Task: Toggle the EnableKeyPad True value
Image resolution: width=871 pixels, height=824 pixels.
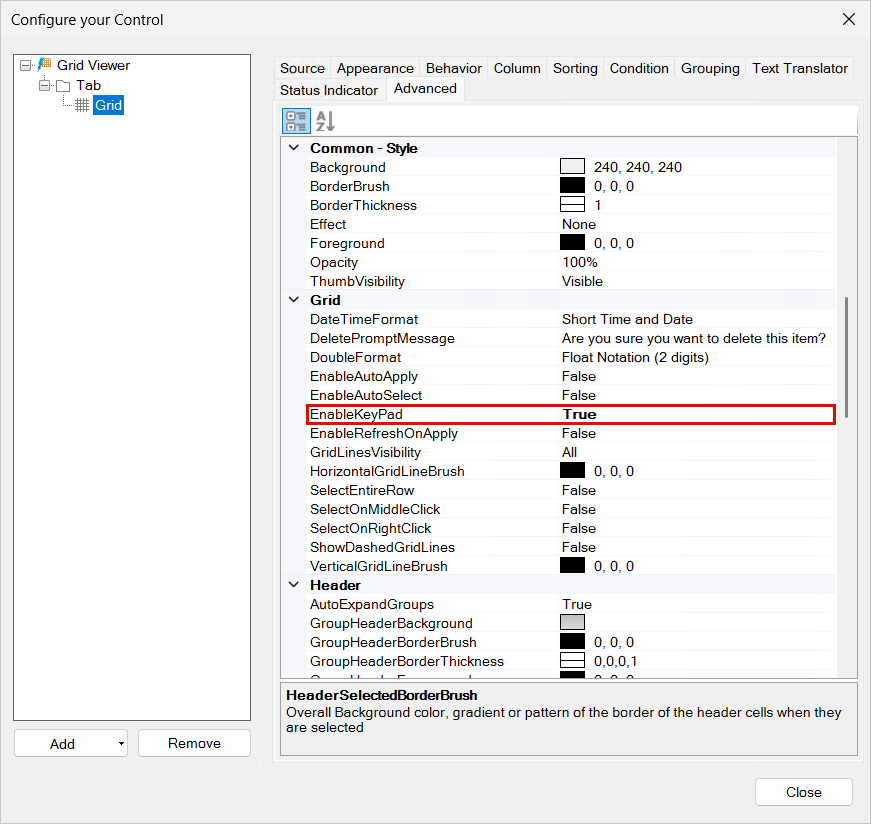Action: (697, 415)
